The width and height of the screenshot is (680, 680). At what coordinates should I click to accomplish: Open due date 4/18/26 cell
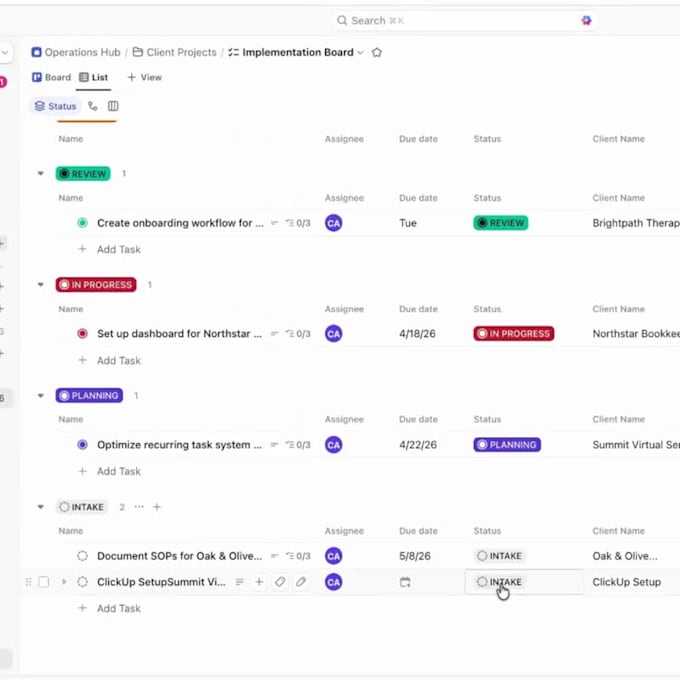pyautogui.click(x=417, y=333)
